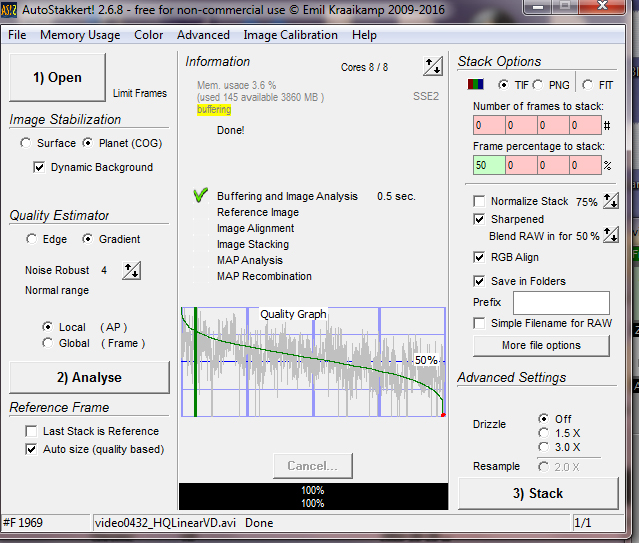Open the File menu
The width and height of the screenshot is (639, 543).
[17, 35]
